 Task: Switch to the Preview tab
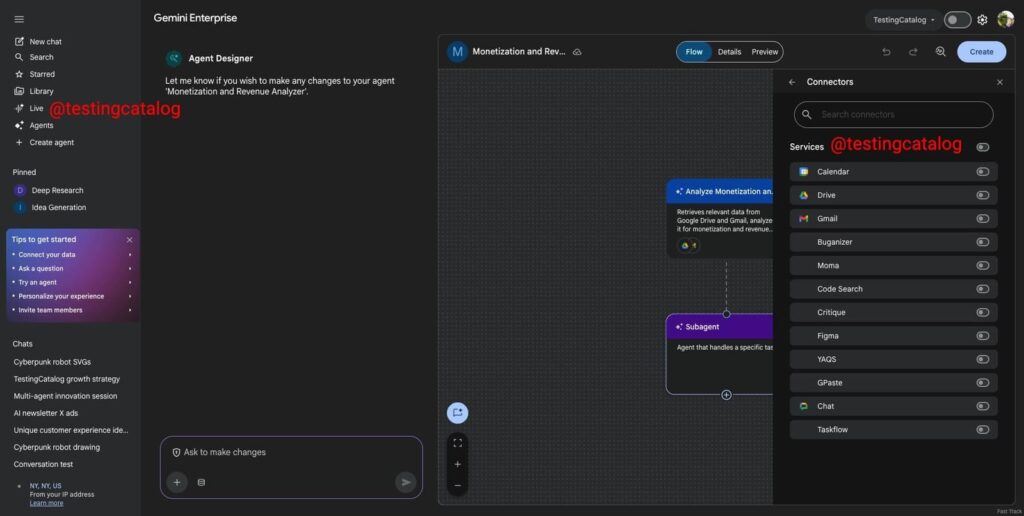pyautogui.click(x=765, y=52)
